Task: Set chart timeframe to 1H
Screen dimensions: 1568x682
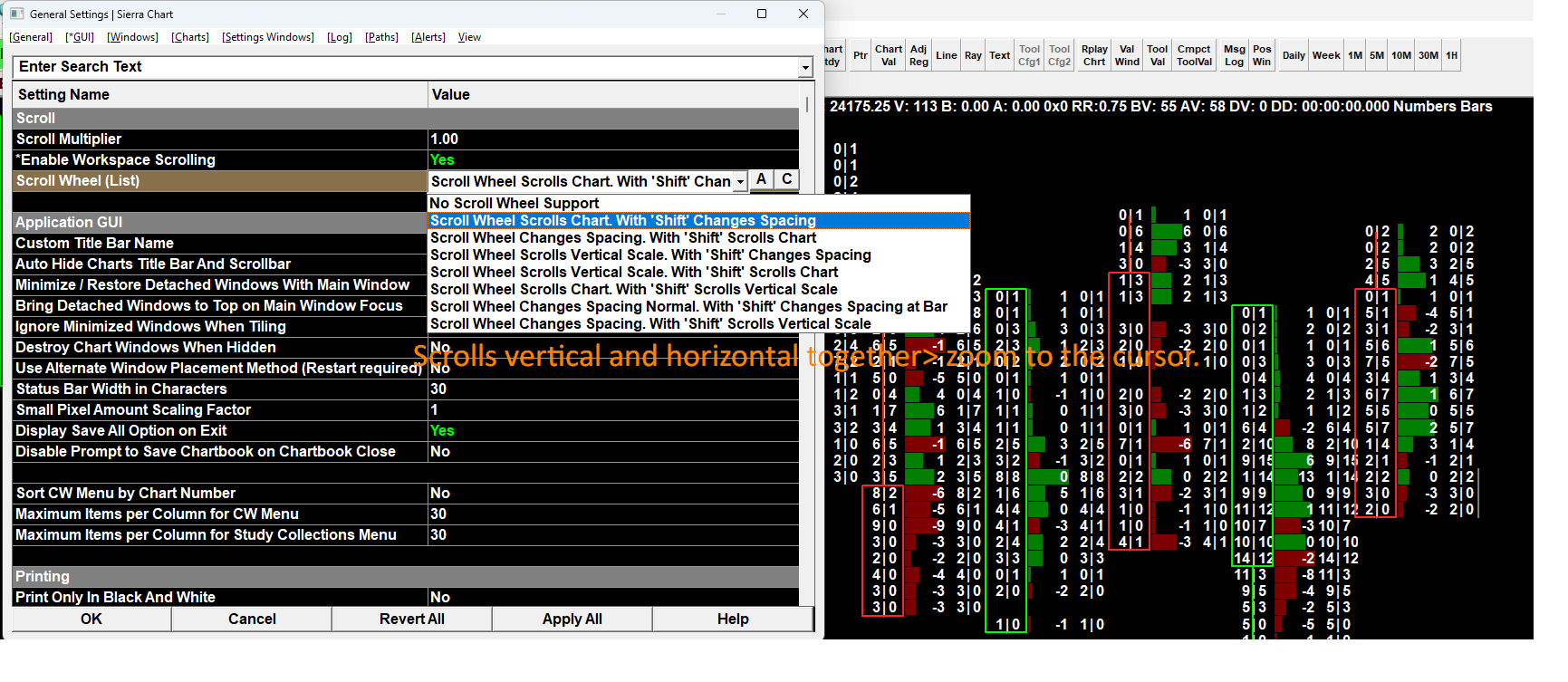Action: click(1452, 55)
